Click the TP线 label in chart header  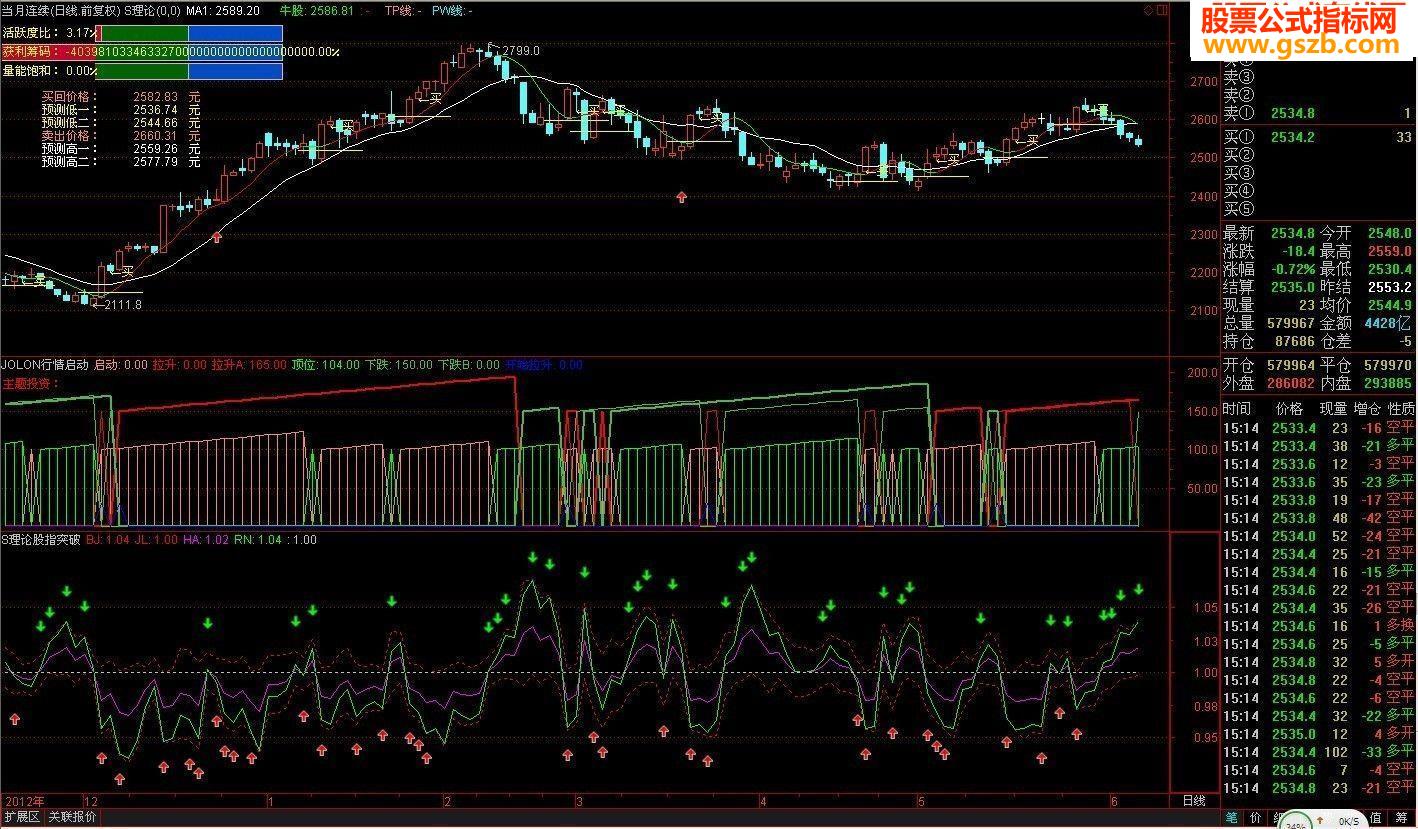coord(402,10)
